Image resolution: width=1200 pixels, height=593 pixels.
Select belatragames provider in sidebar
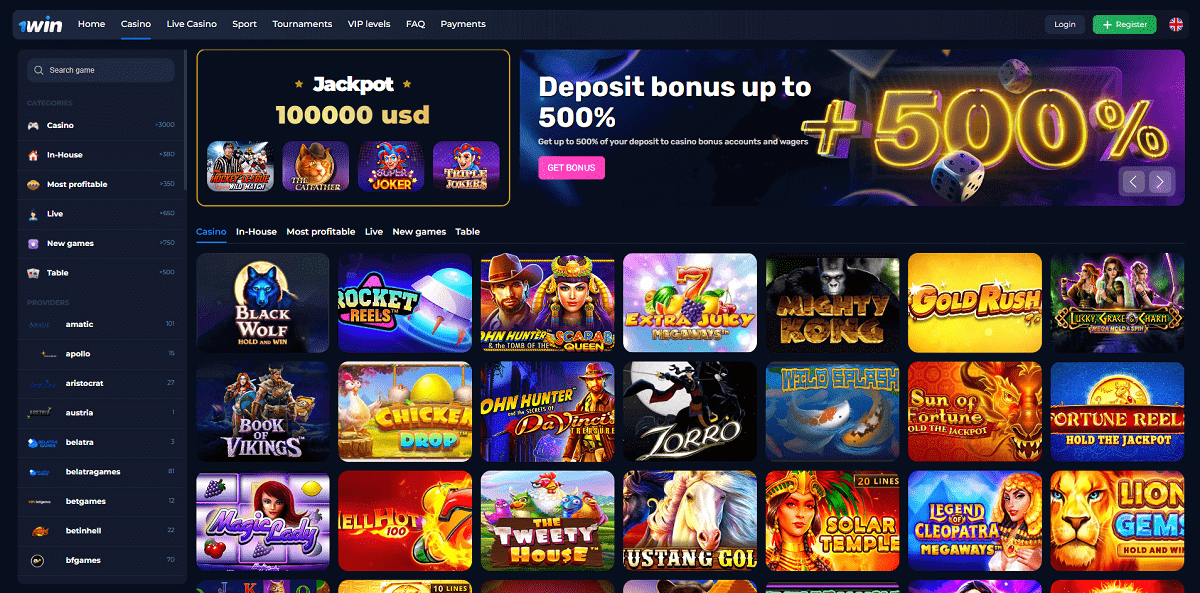tap(101, 471)
